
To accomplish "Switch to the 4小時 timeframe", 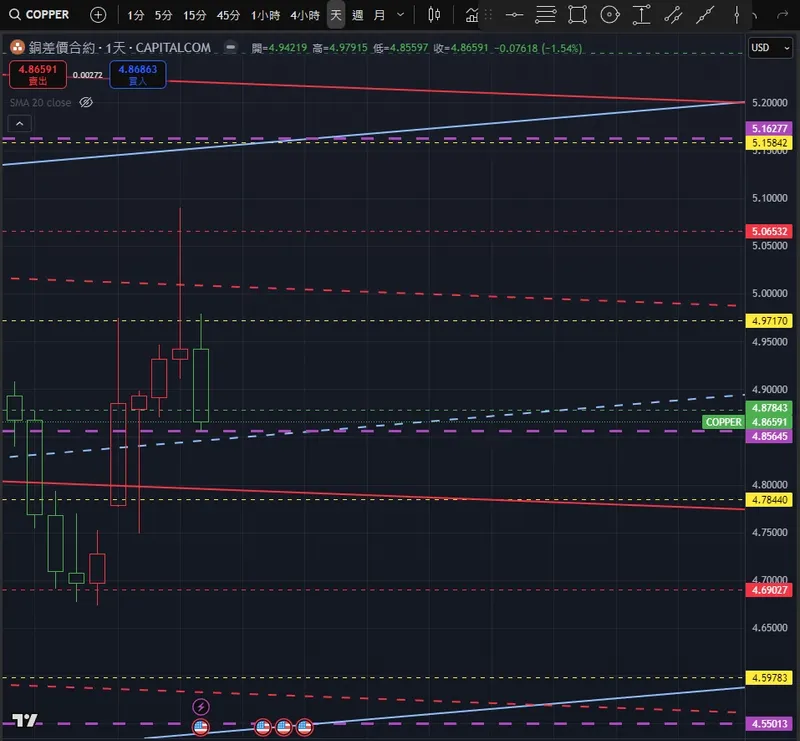I will pyautogui.click(x=305, y=15).
